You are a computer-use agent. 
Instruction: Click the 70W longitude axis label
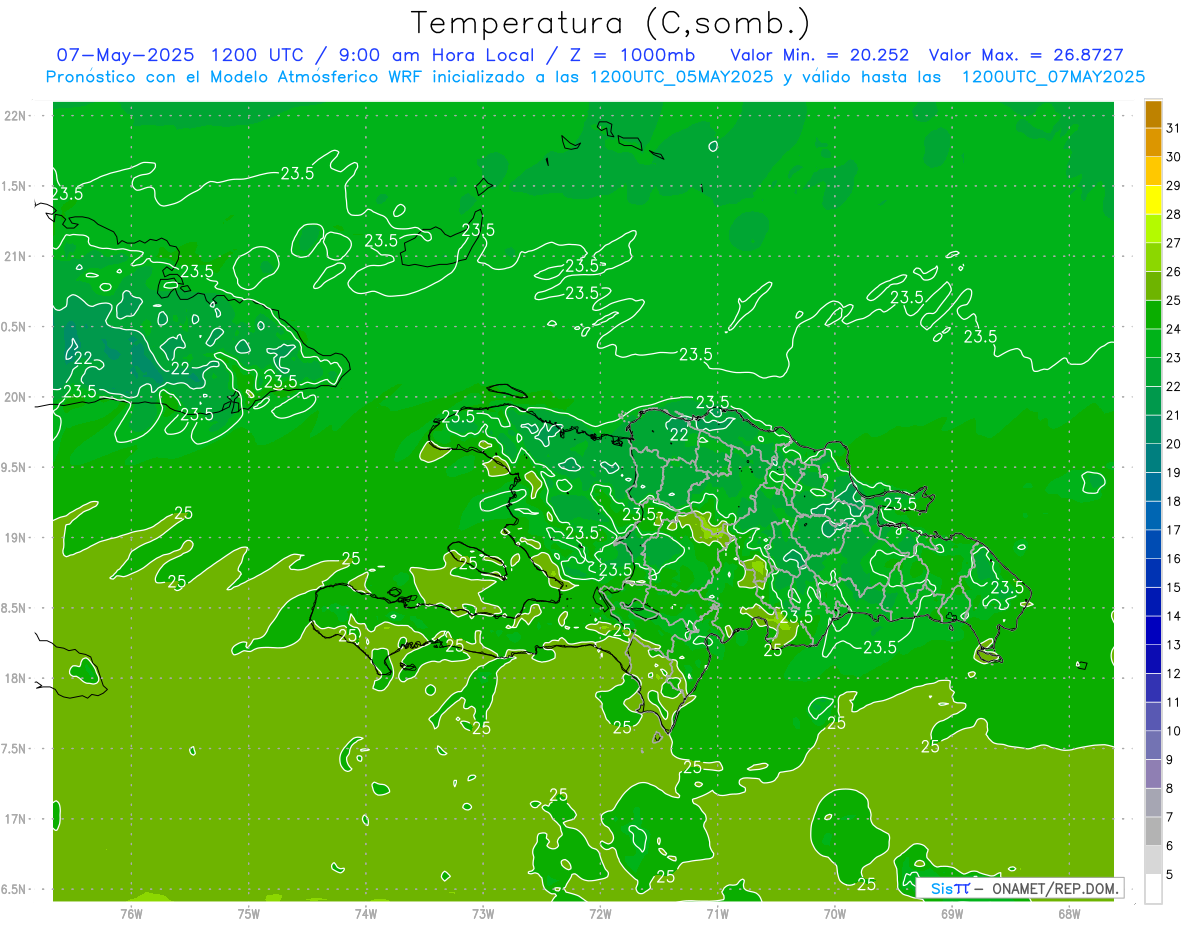coord(835,914)
